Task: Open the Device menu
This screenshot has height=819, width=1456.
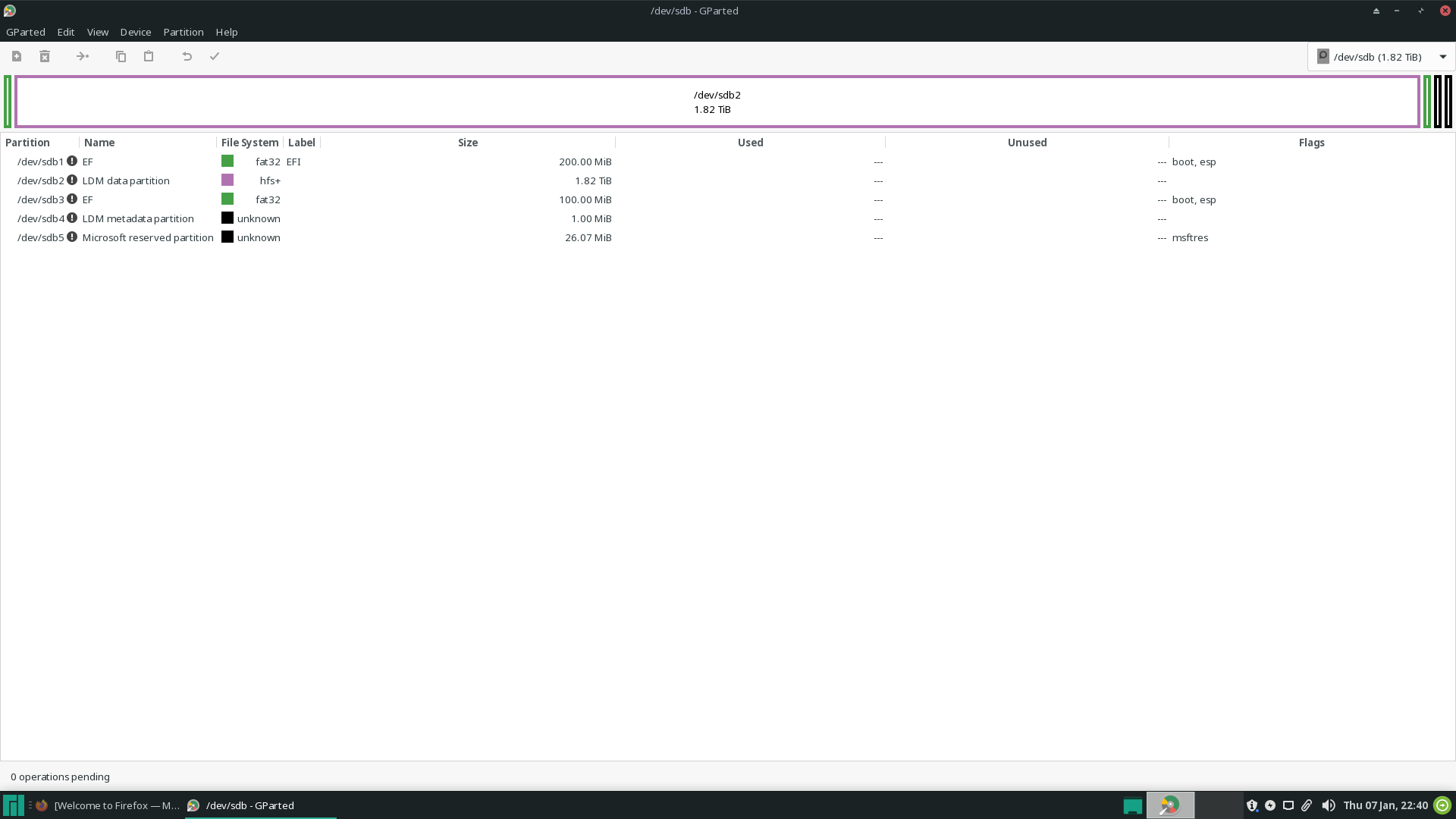Action: [135, 32]
